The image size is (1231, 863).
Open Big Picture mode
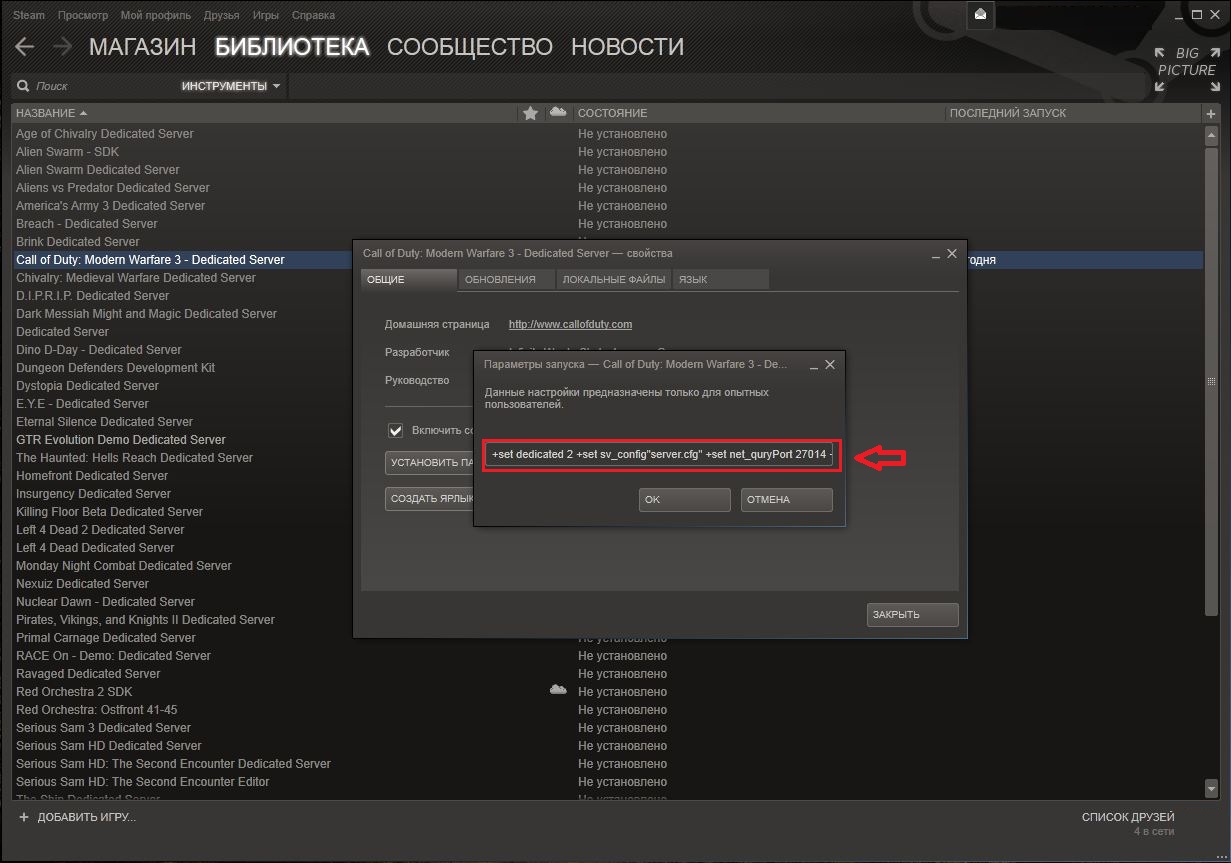click(x=1187, y=69)
